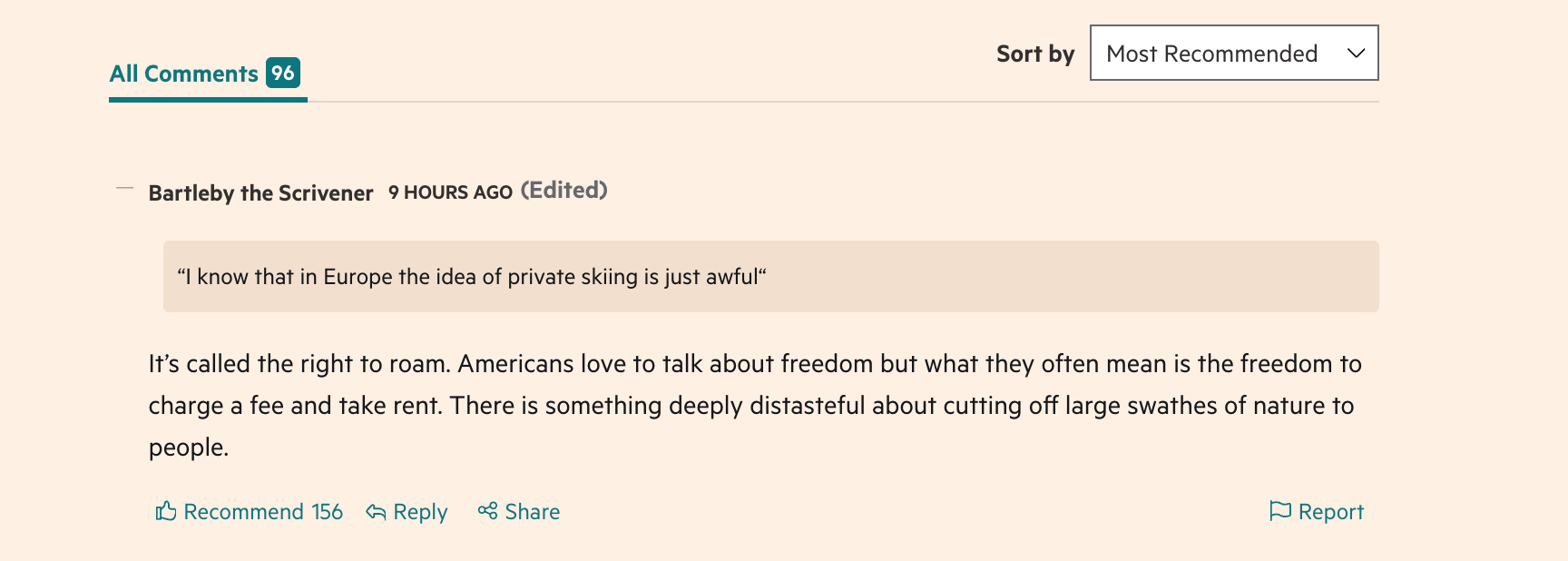Screen dimensions: 1568x561
Task: Click the Reply arrow icon
Action: 376,512
